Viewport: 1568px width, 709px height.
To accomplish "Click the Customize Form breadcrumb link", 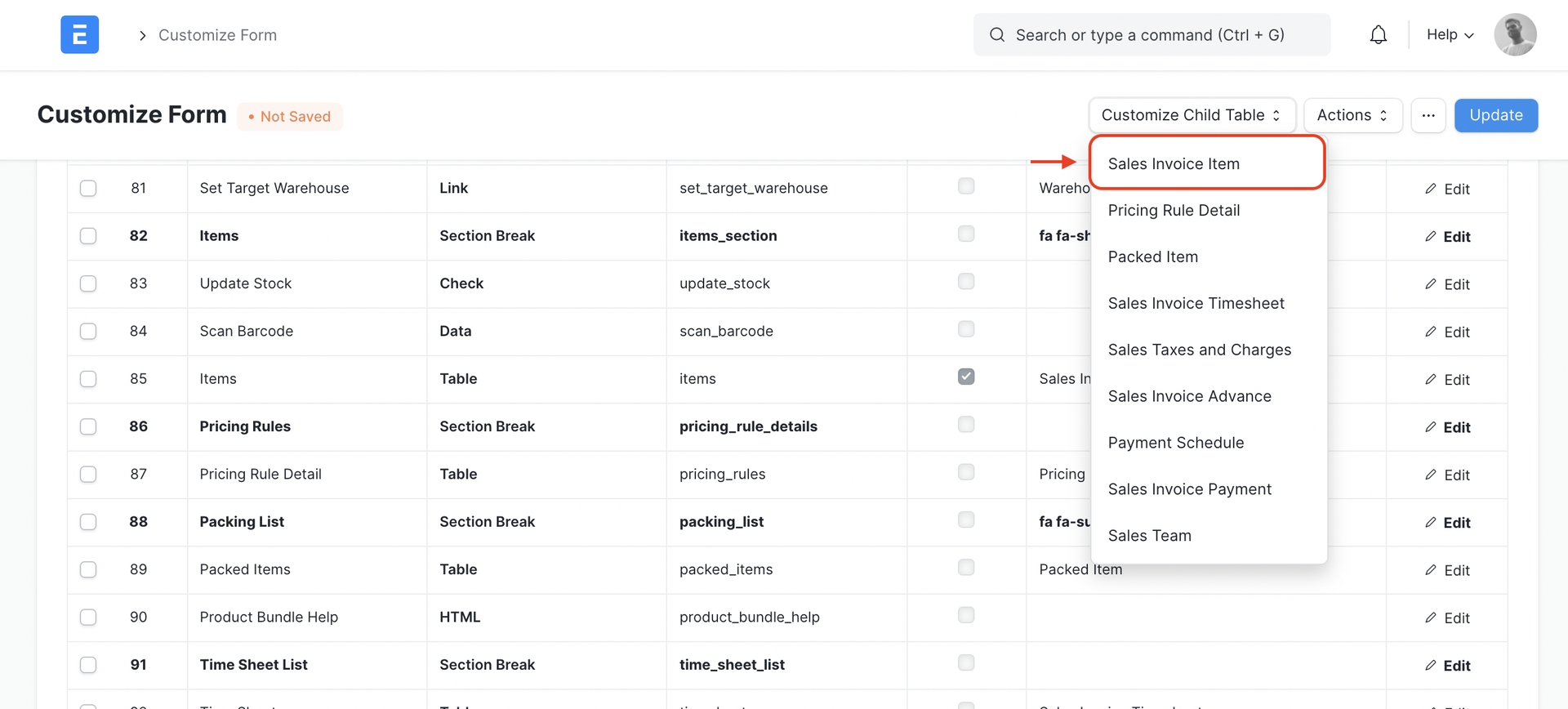I will [217, 35].
